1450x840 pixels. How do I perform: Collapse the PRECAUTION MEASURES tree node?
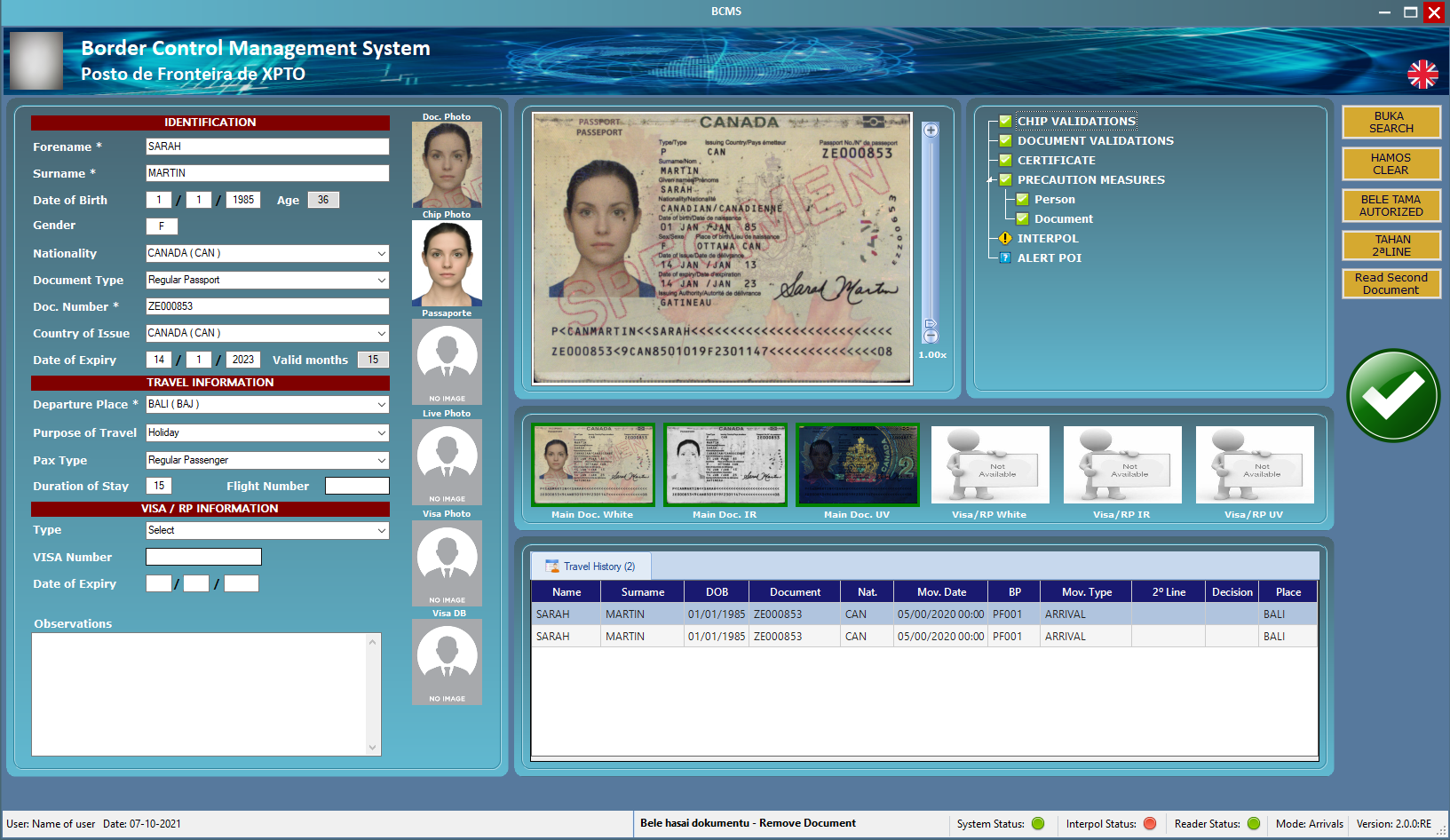coord(989,180)
